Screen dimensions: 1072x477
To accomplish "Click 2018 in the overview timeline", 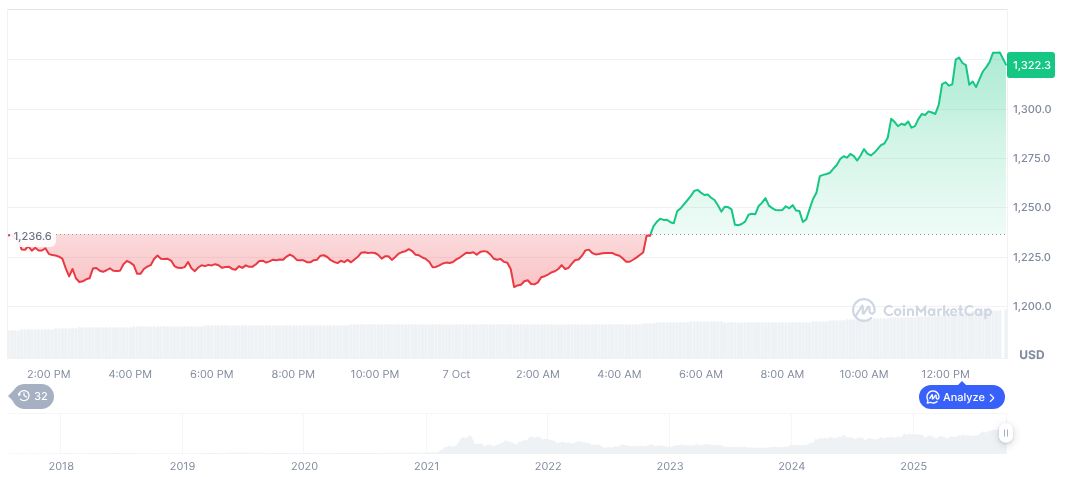I will [x=61, y=466].
